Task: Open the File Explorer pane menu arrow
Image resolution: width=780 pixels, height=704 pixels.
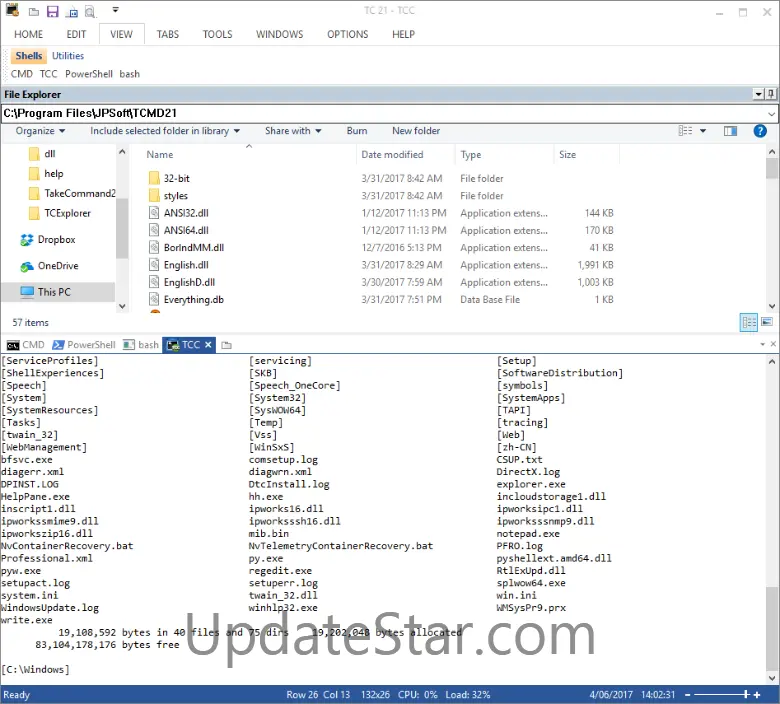Action: (759, 94)
